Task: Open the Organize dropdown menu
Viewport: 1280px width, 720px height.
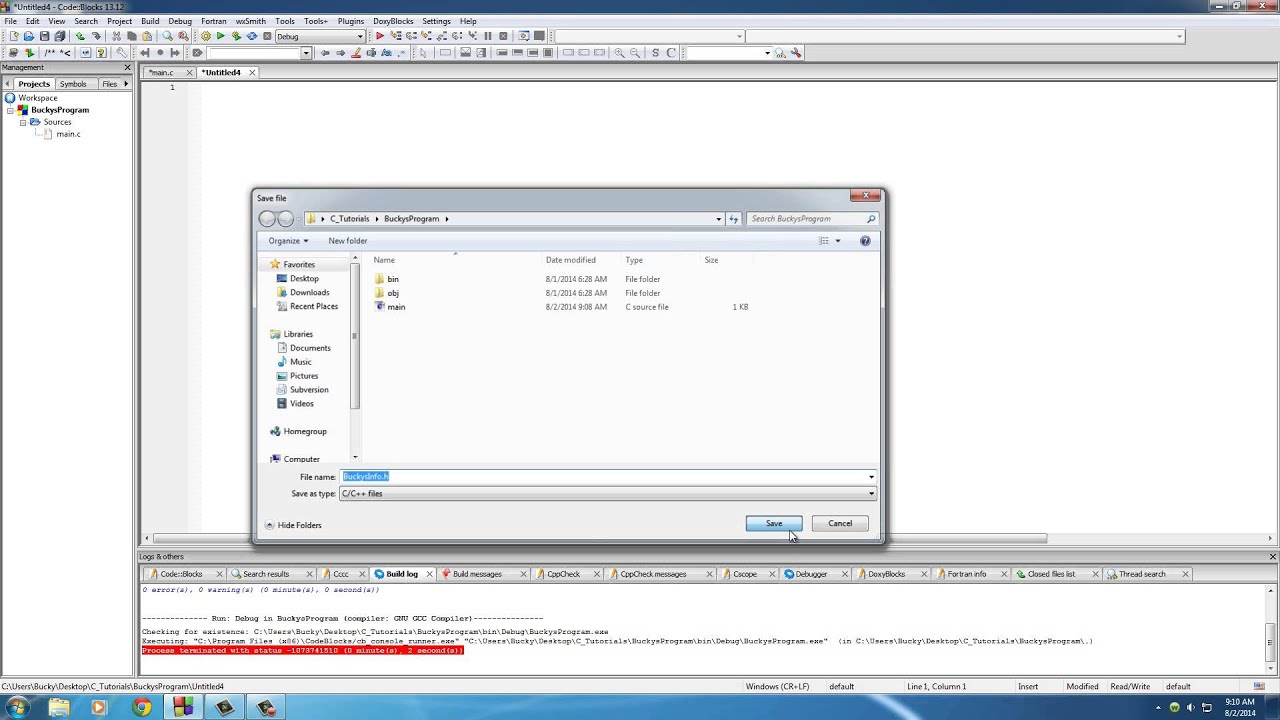Action: [288, 241]
